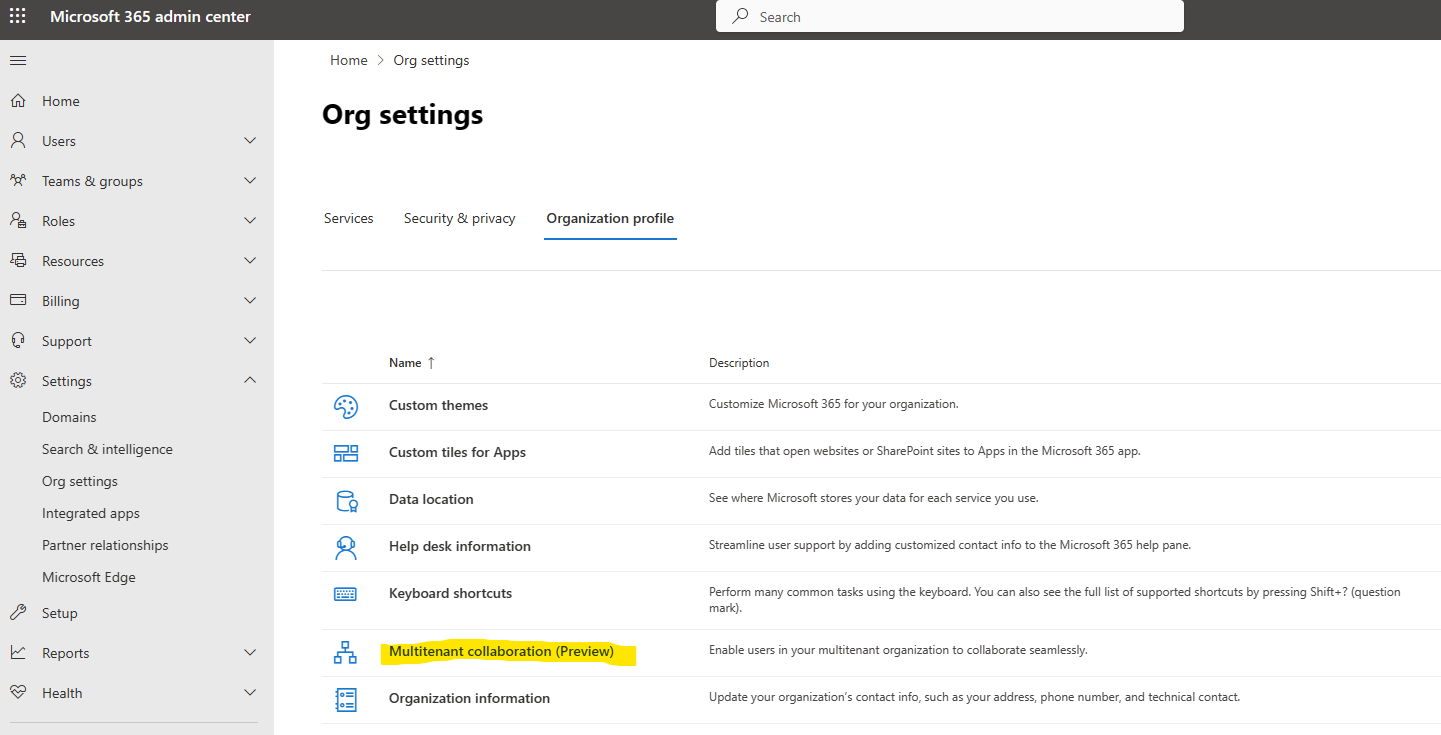The width and height of the screenshot is (1441, 735).
Task: Expand the Reports menu chevron
Action: tap(250, 653)
